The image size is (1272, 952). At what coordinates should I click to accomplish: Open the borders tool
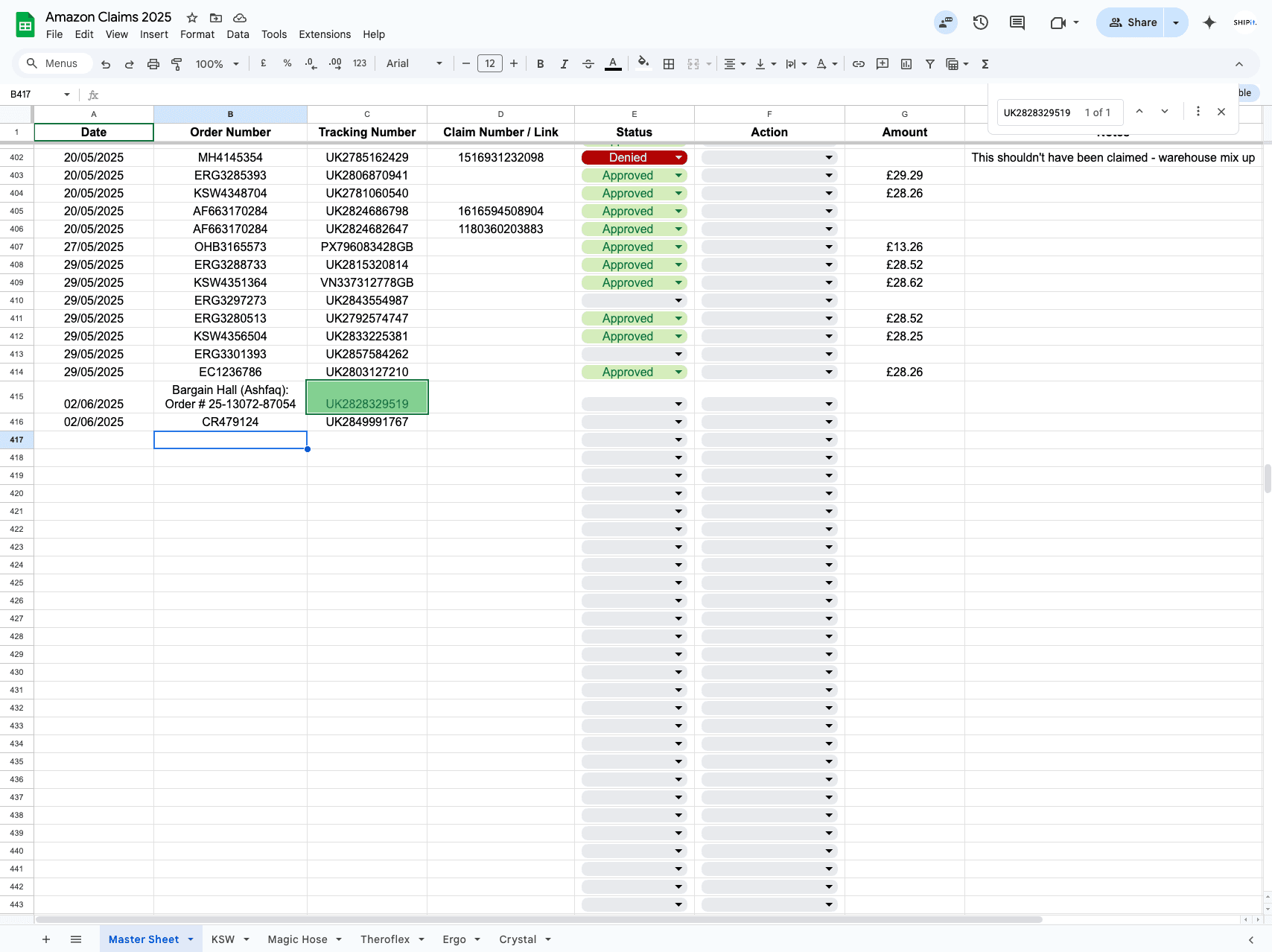pos(669,64)
